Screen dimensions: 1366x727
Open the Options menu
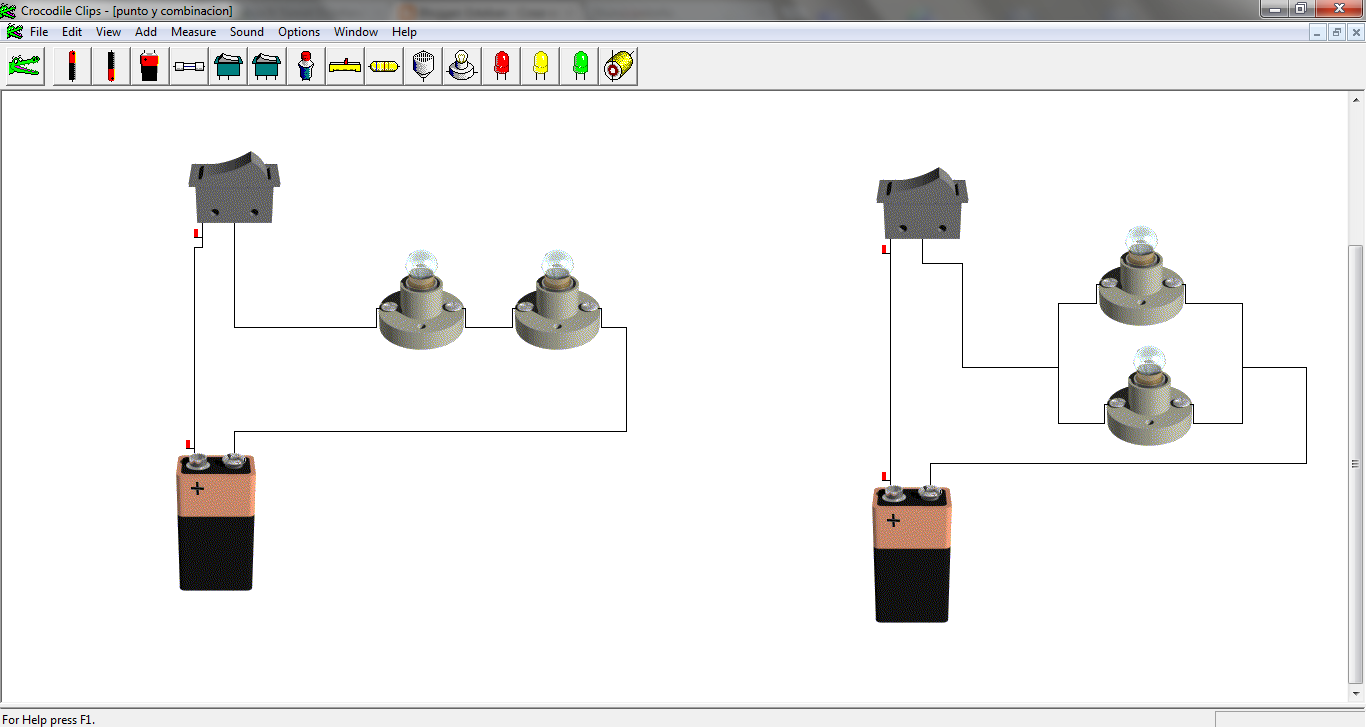(x=299, y=32)
